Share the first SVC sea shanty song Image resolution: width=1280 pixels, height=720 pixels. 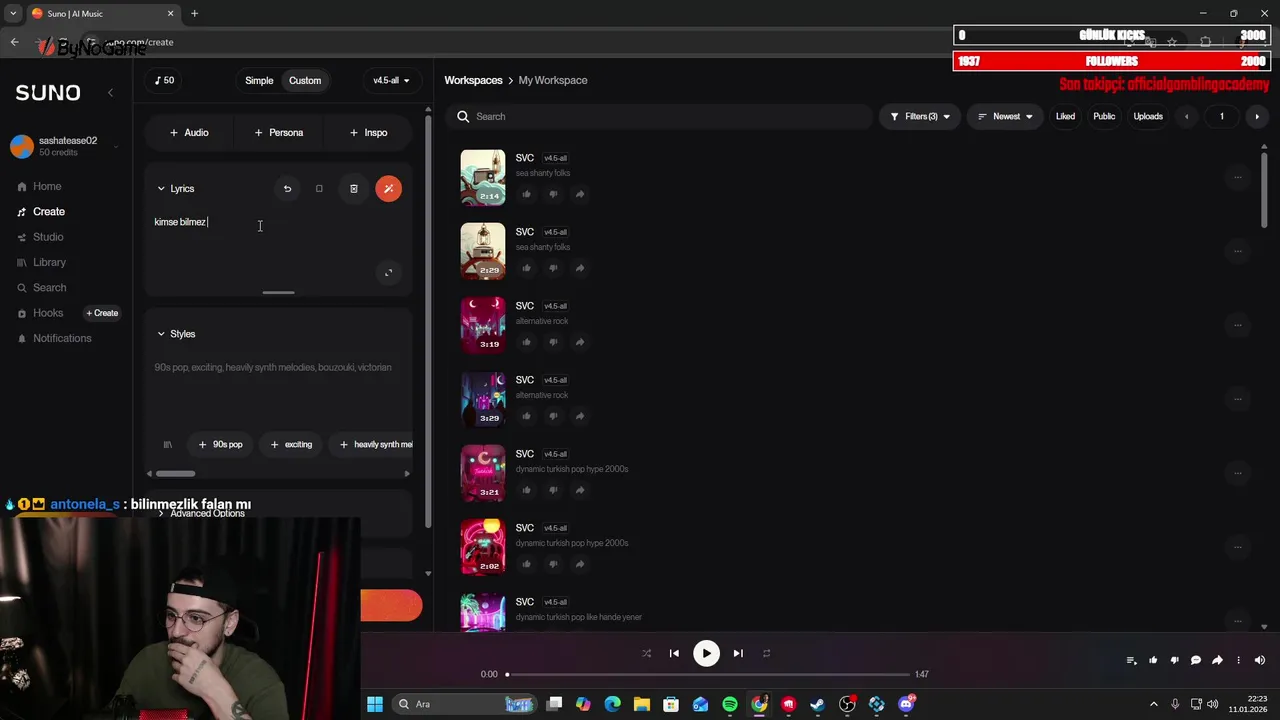(x=579, y=194)
